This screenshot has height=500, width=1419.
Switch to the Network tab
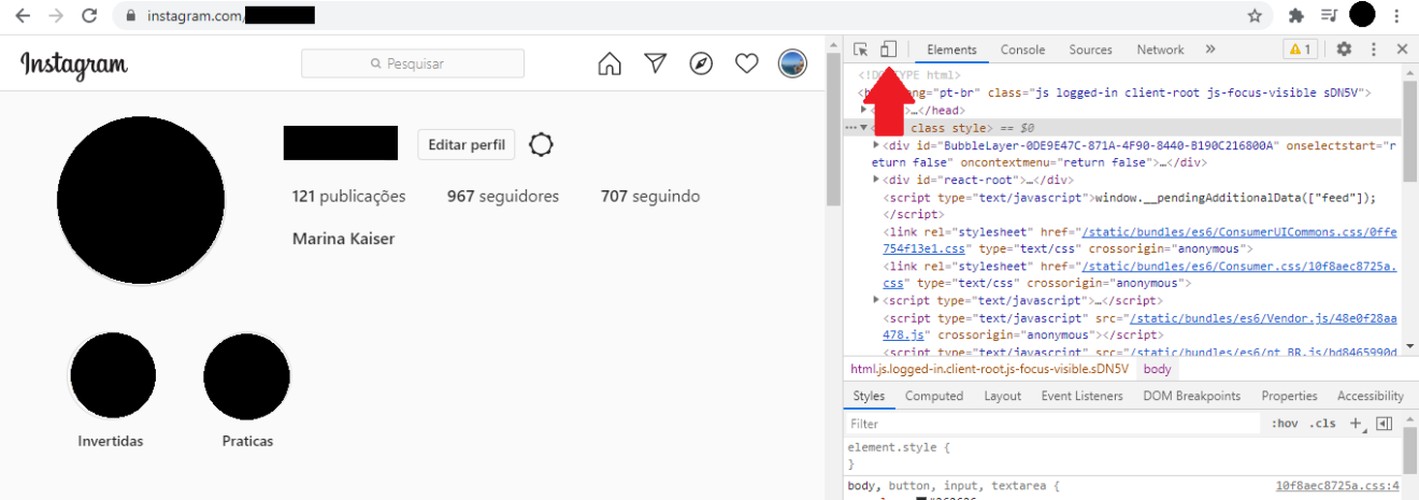1160,50
